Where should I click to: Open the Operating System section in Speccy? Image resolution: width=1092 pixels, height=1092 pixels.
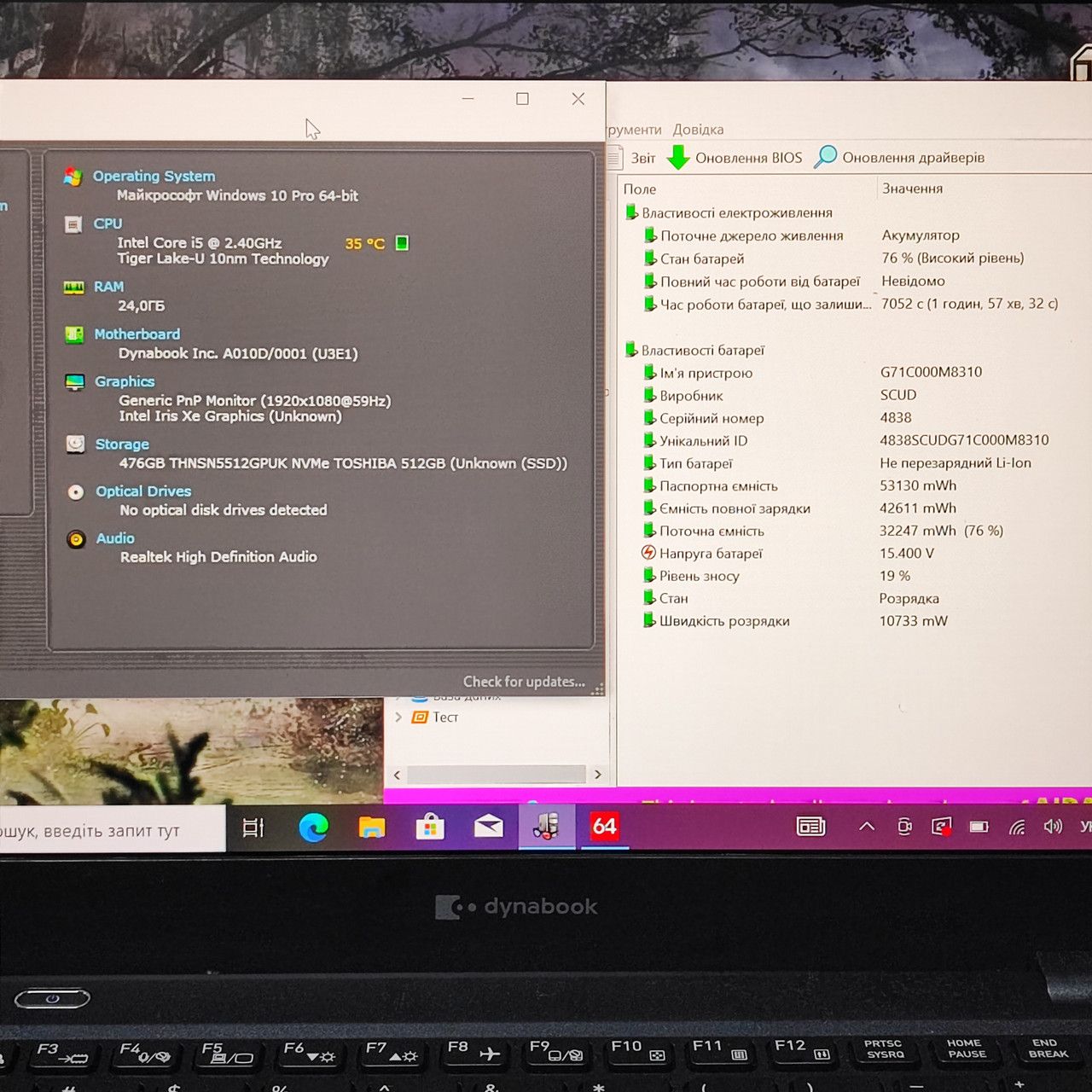pos(154,176)
